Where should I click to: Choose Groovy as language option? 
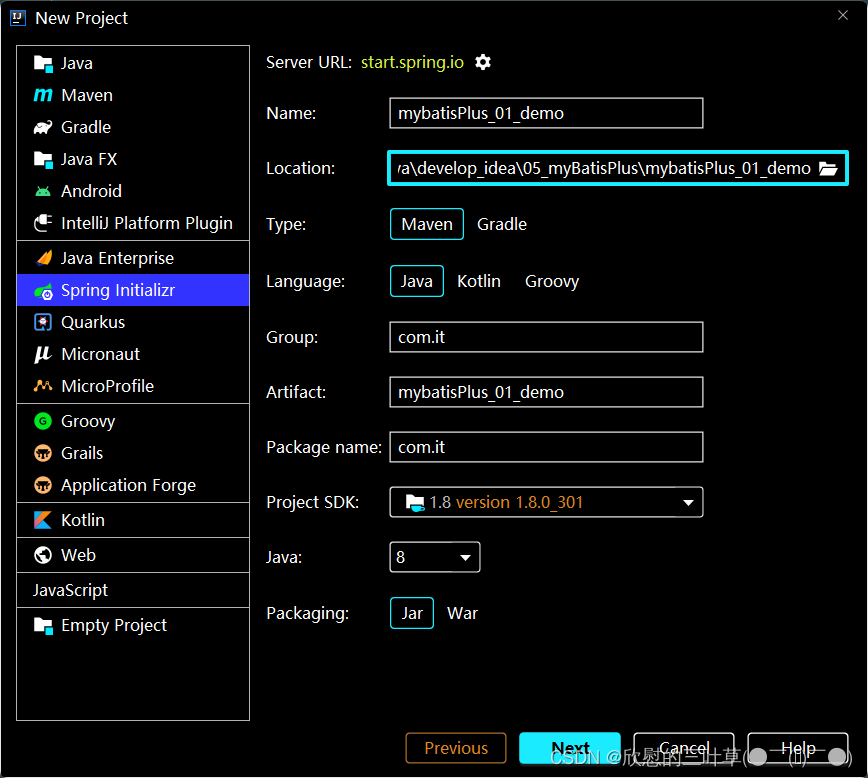[552, 281]
